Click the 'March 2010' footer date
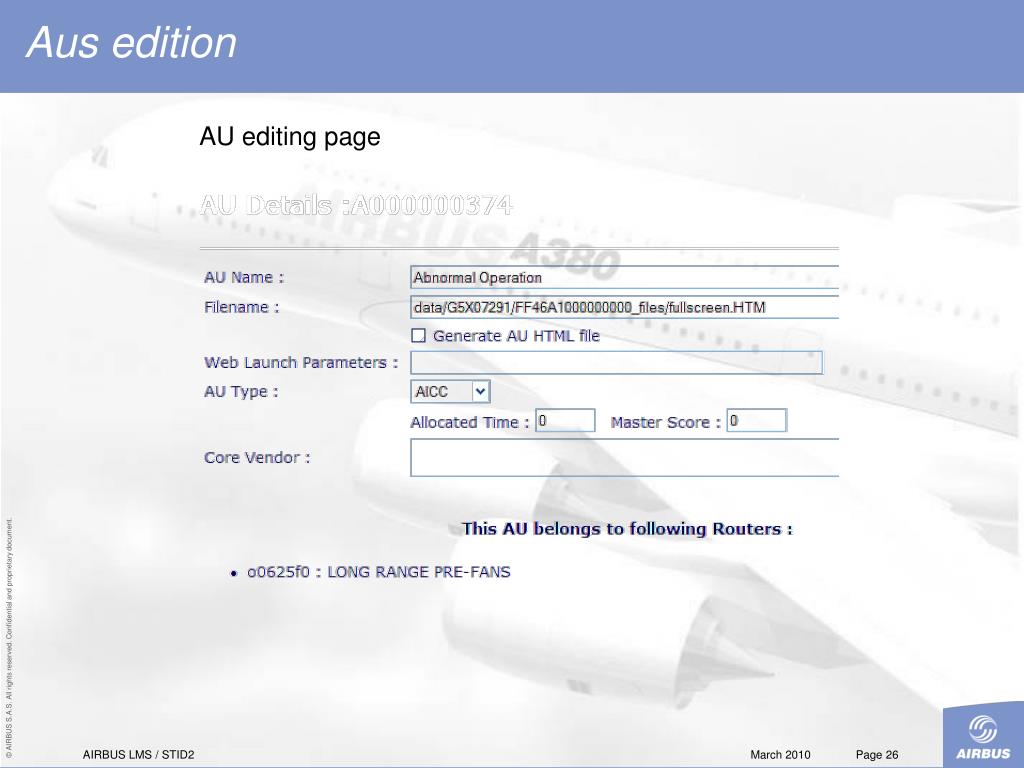1024x768 pixels. point(780,755)
